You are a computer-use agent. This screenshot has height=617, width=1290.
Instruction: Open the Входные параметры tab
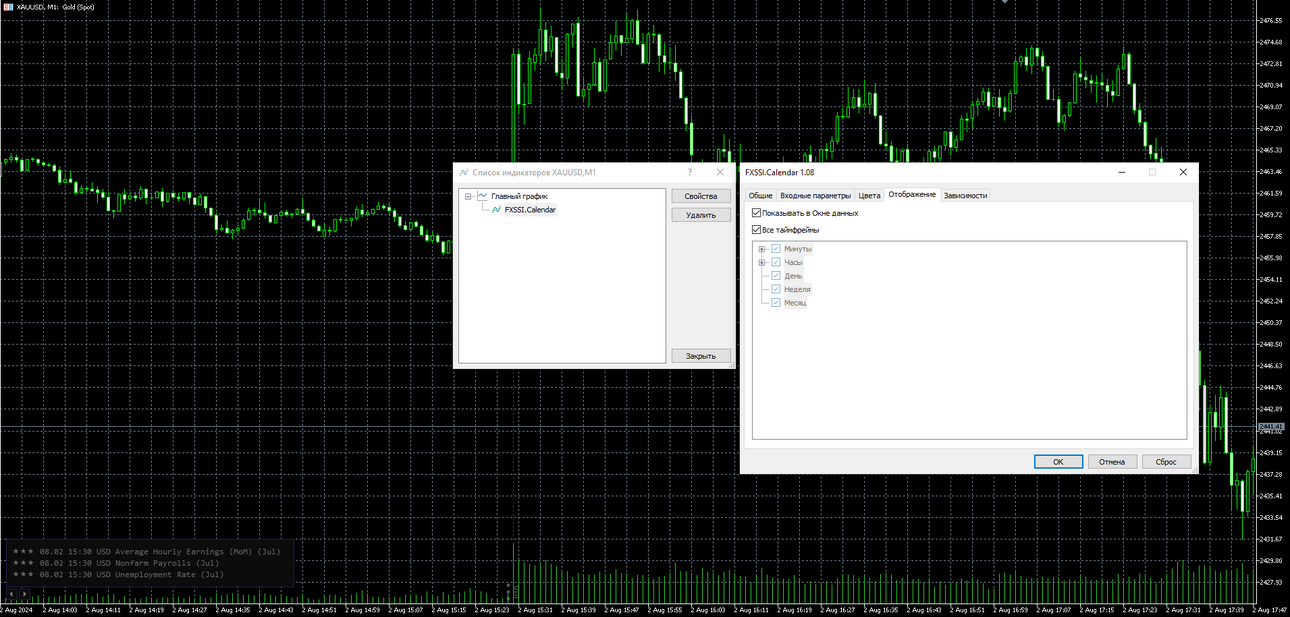815,195
